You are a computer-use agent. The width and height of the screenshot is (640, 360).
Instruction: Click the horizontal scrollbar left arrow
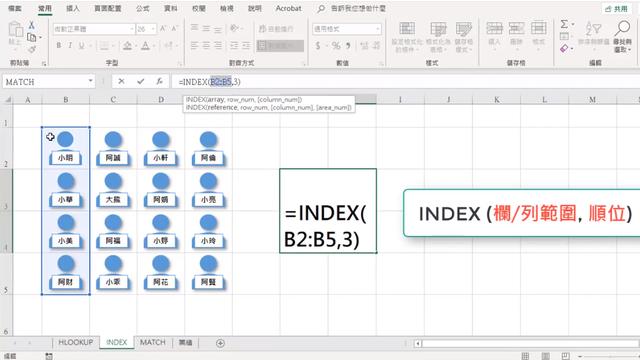click(x=418, y=343)
